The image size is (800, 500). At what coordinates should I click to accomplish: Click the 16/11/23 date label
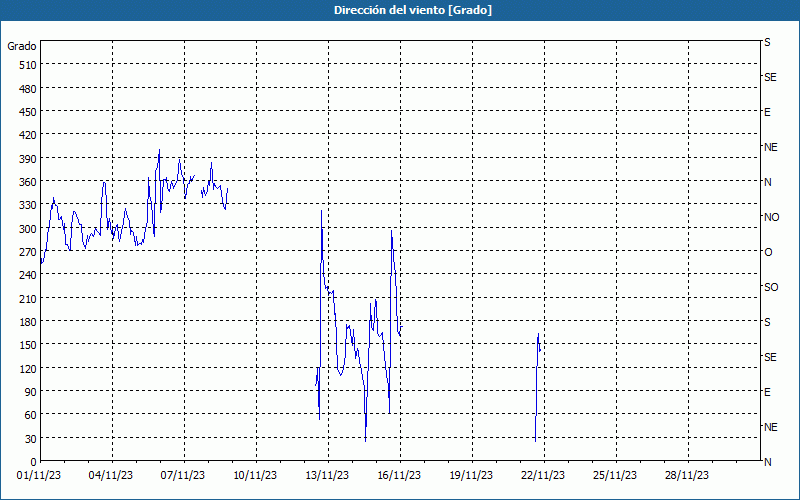(399, 476)
